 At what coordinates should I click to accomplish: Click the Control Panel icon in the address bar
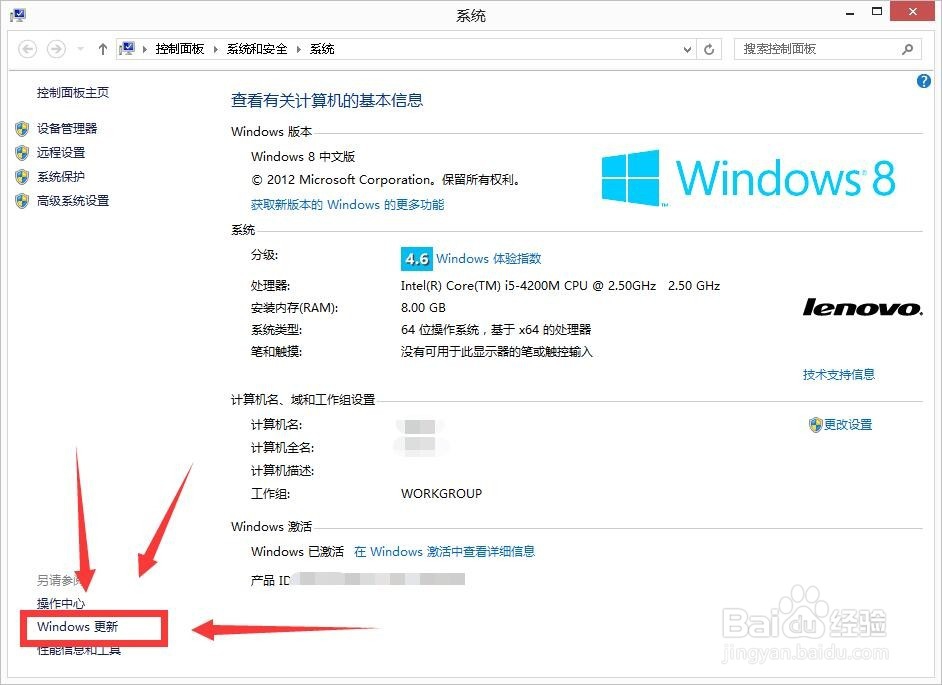tap(128, 48)
